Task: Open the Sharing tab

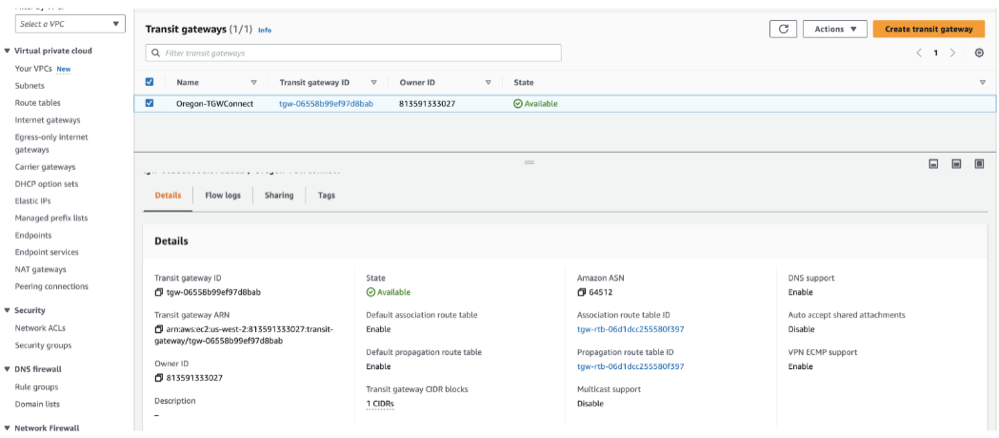Action: tap(279, 195)
